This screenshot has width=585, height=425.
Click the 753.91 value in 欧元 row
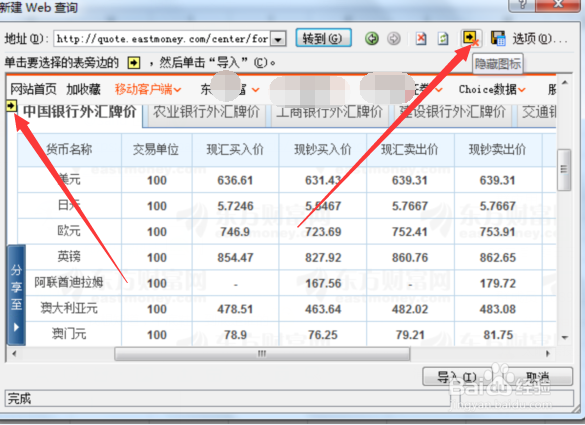(498, 232)
